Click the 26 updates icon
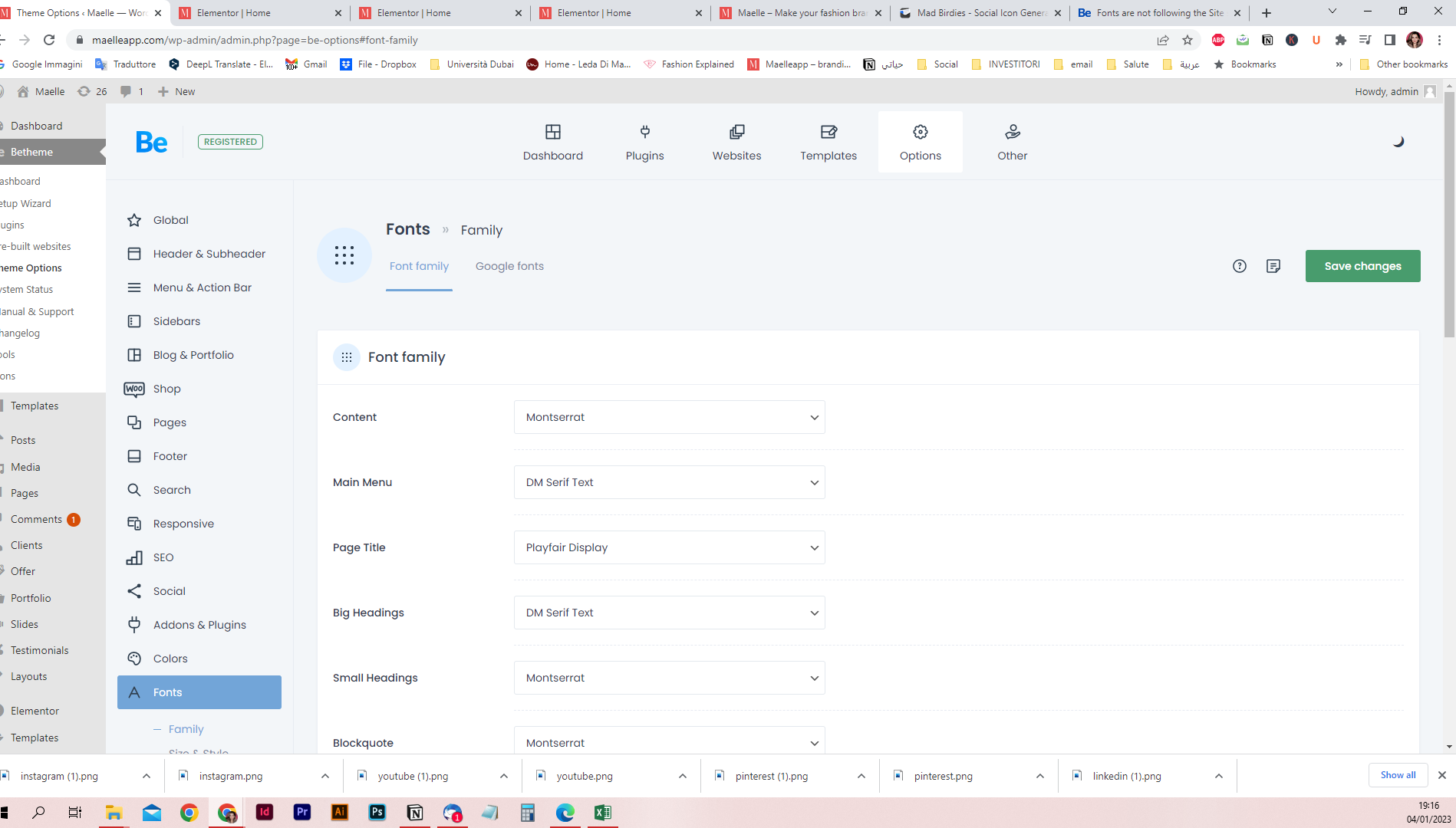This screenshot has width=1456, height=828. point(92,91)
